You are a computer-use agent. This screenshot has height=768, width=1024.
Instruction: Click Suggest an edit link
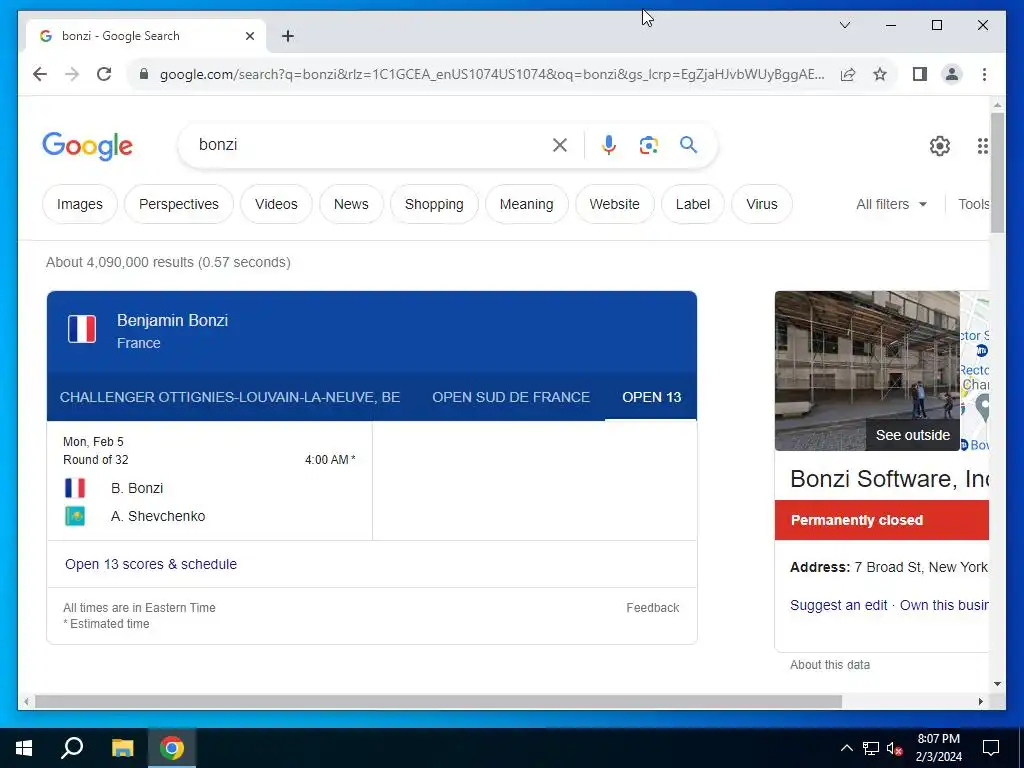tap(839, 605)
